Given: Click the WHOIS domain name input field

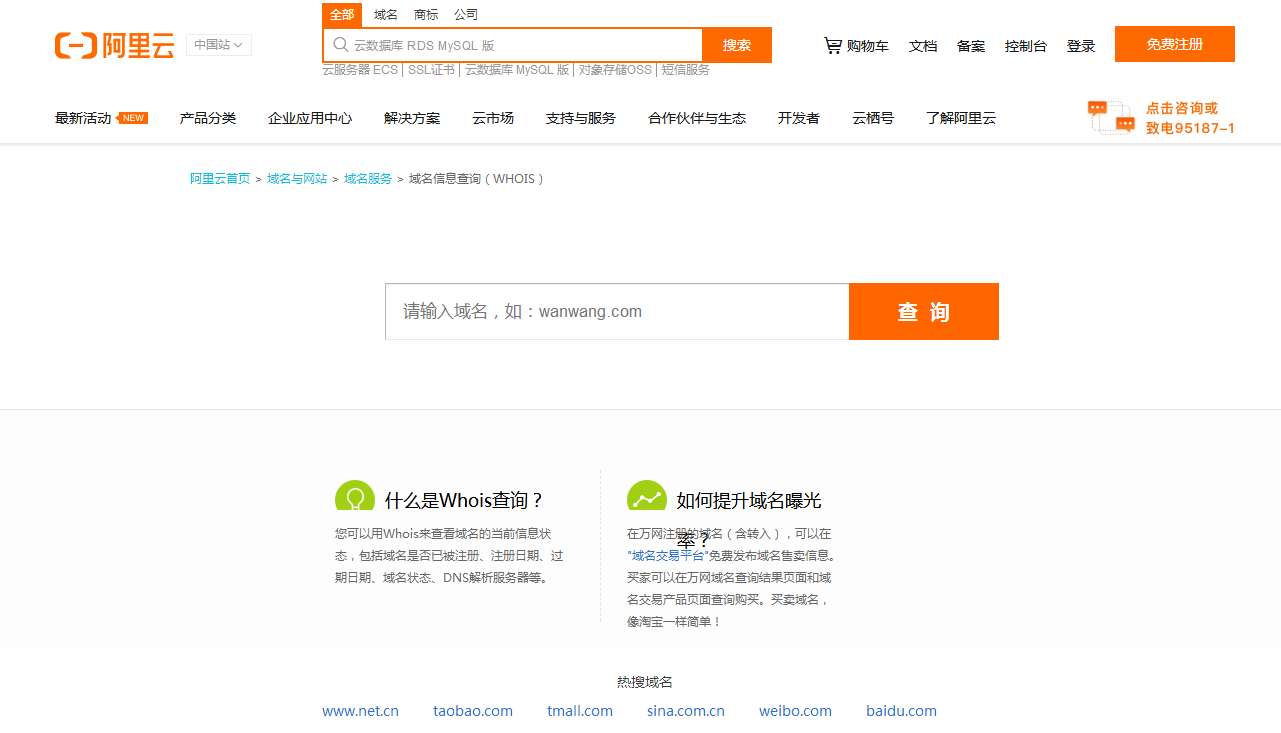Looking at the screenshot, I should click(x=617, y=312).
